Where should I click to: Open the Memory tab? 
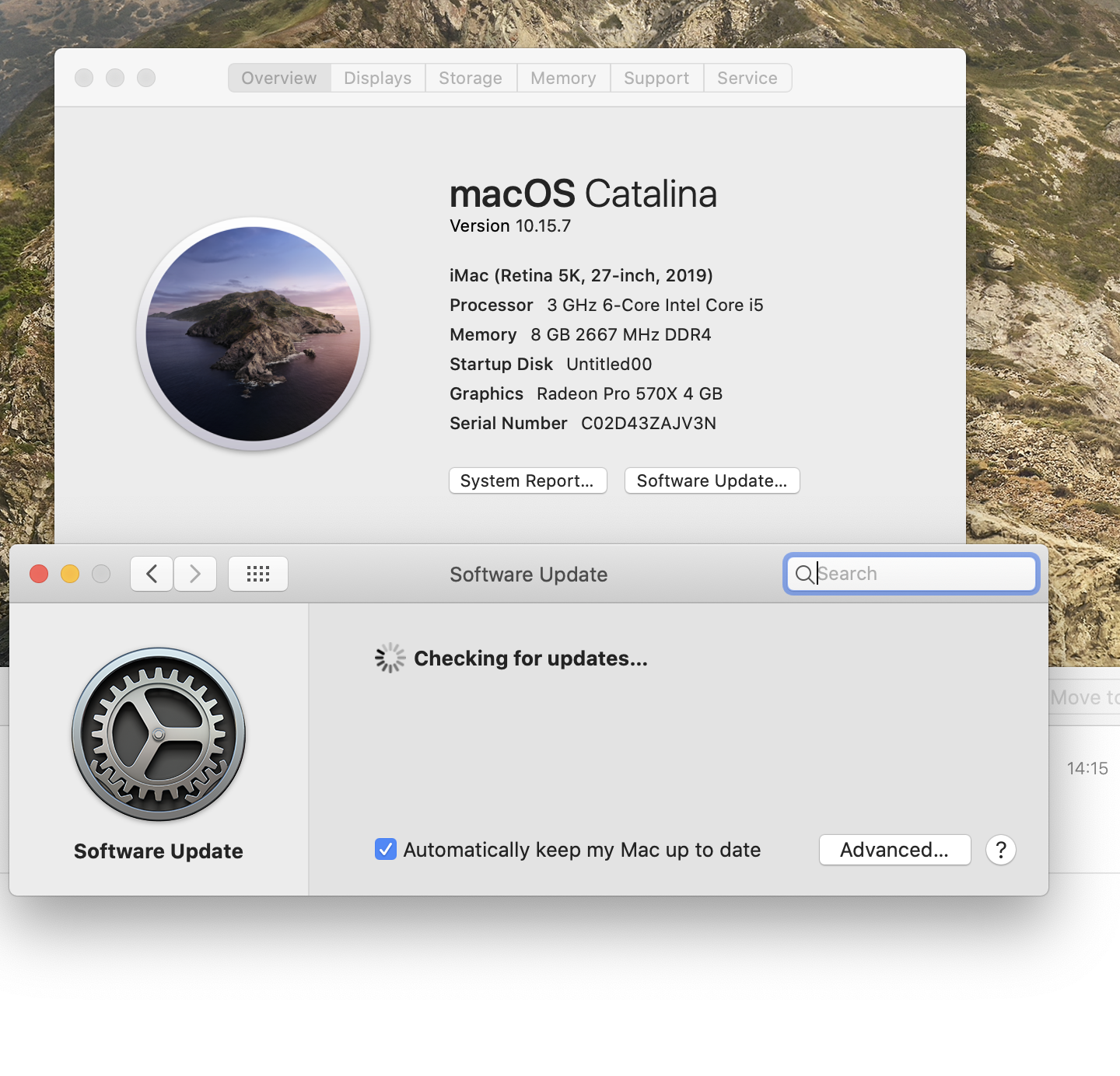(x=563, y=78)
